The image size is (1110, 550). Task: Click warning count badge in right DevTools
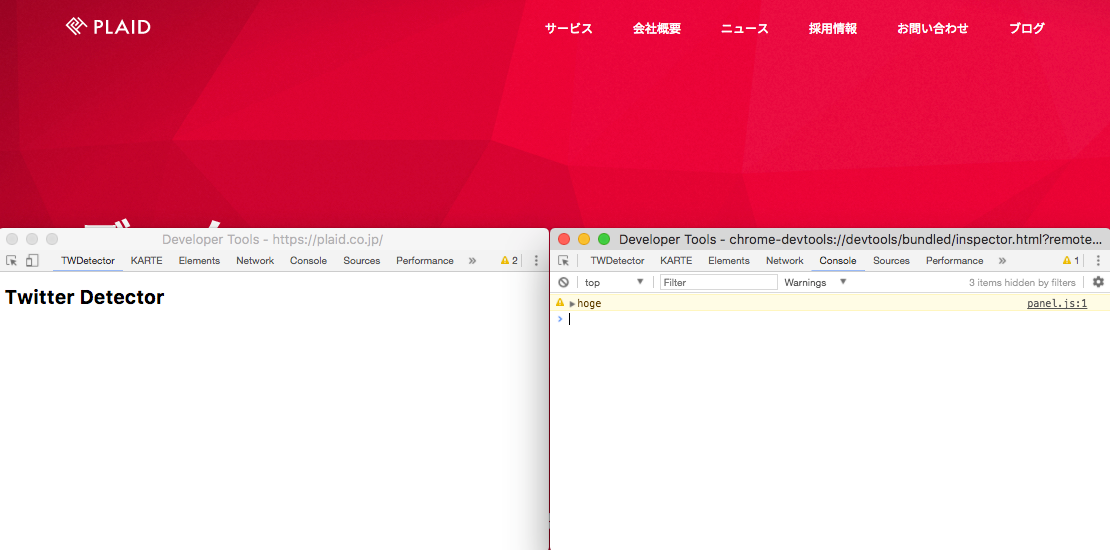pyautogui.click(x=1070, y=261)
